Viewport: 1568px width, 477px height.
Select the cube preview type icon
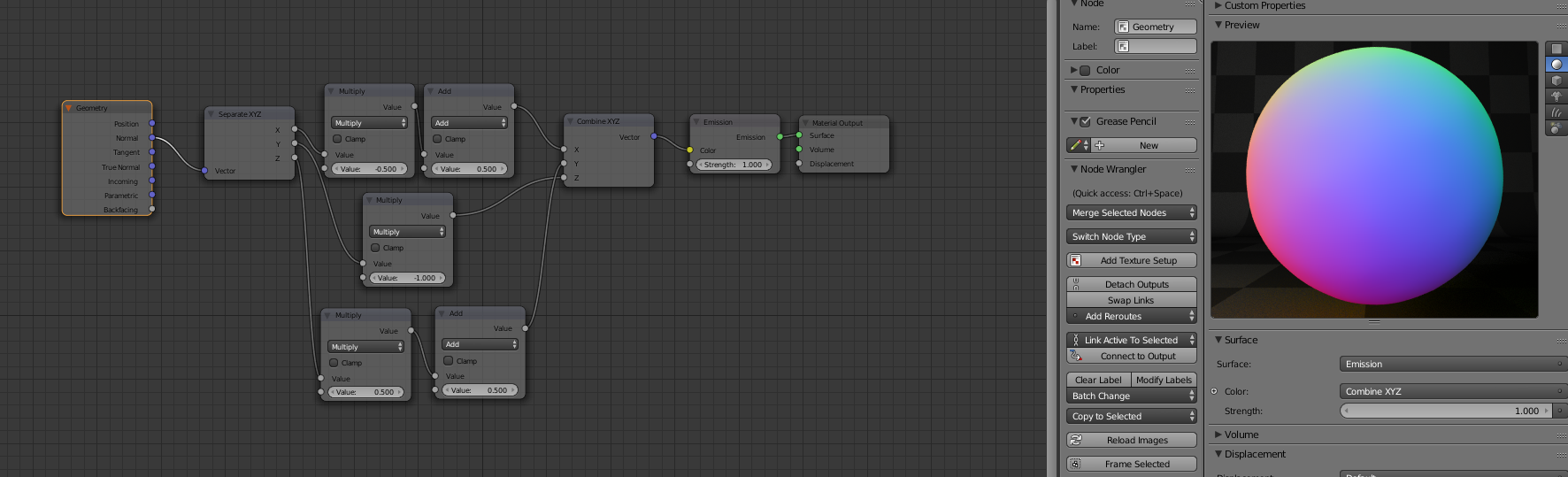pos(1556,81)
